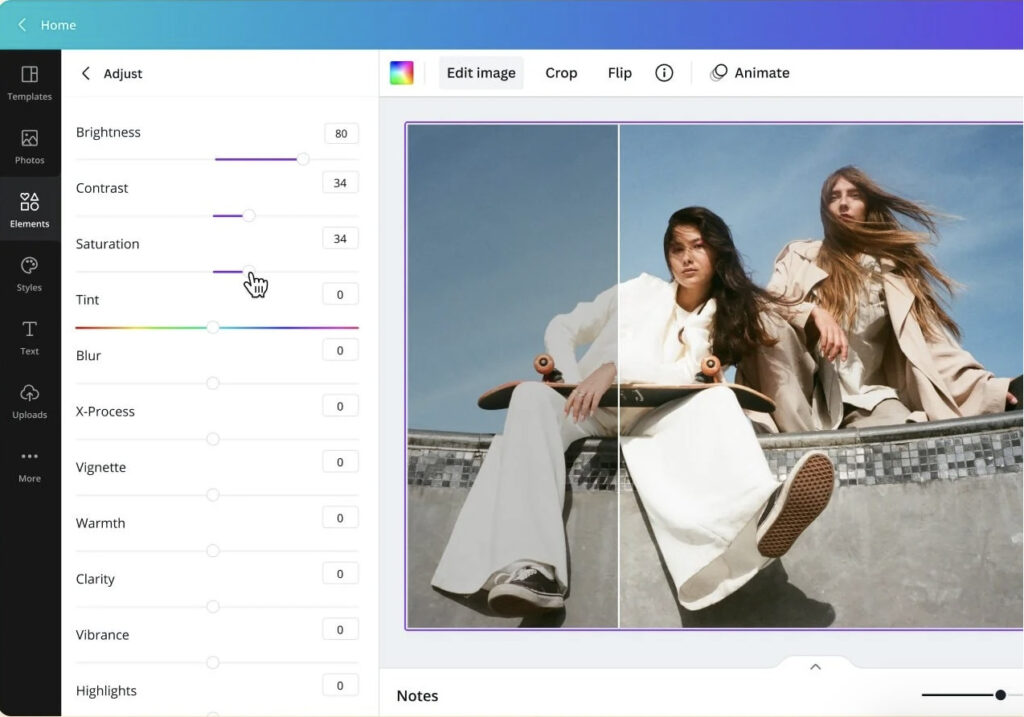Click the Crop button
Image resolution: width=1024 pixels, height=717 pixels.
[562, 72]
